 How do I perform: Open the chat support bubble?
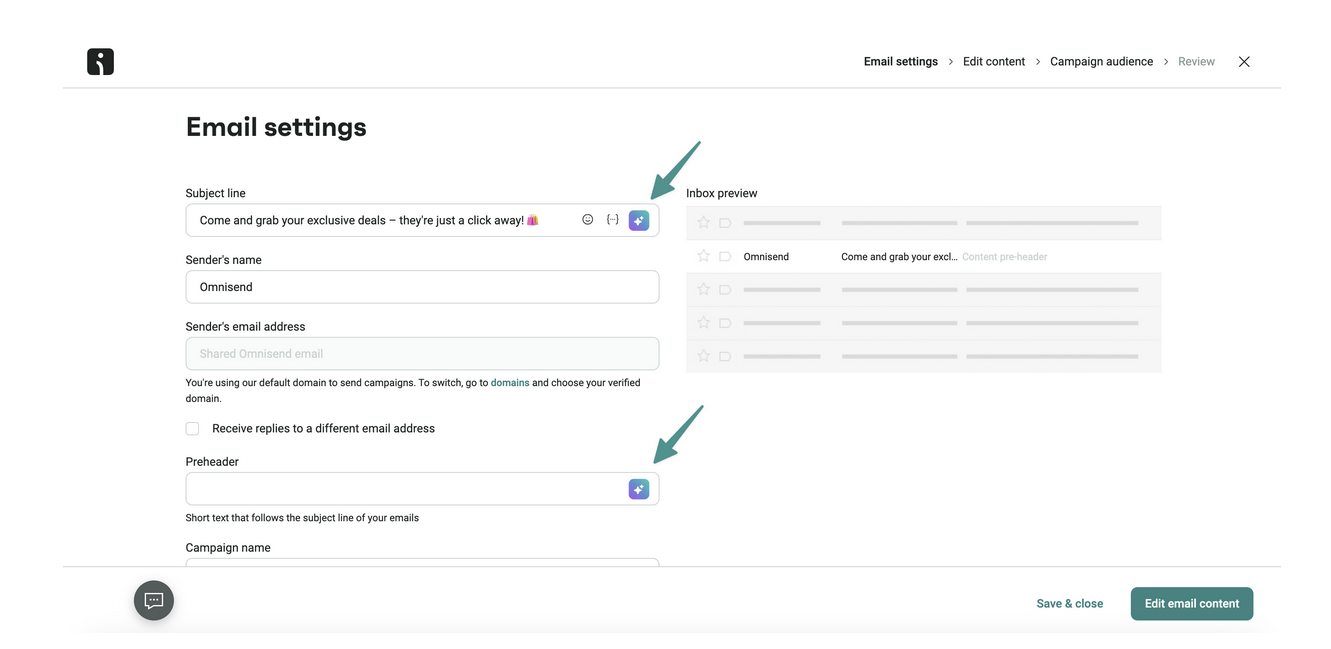click(153, 600)
